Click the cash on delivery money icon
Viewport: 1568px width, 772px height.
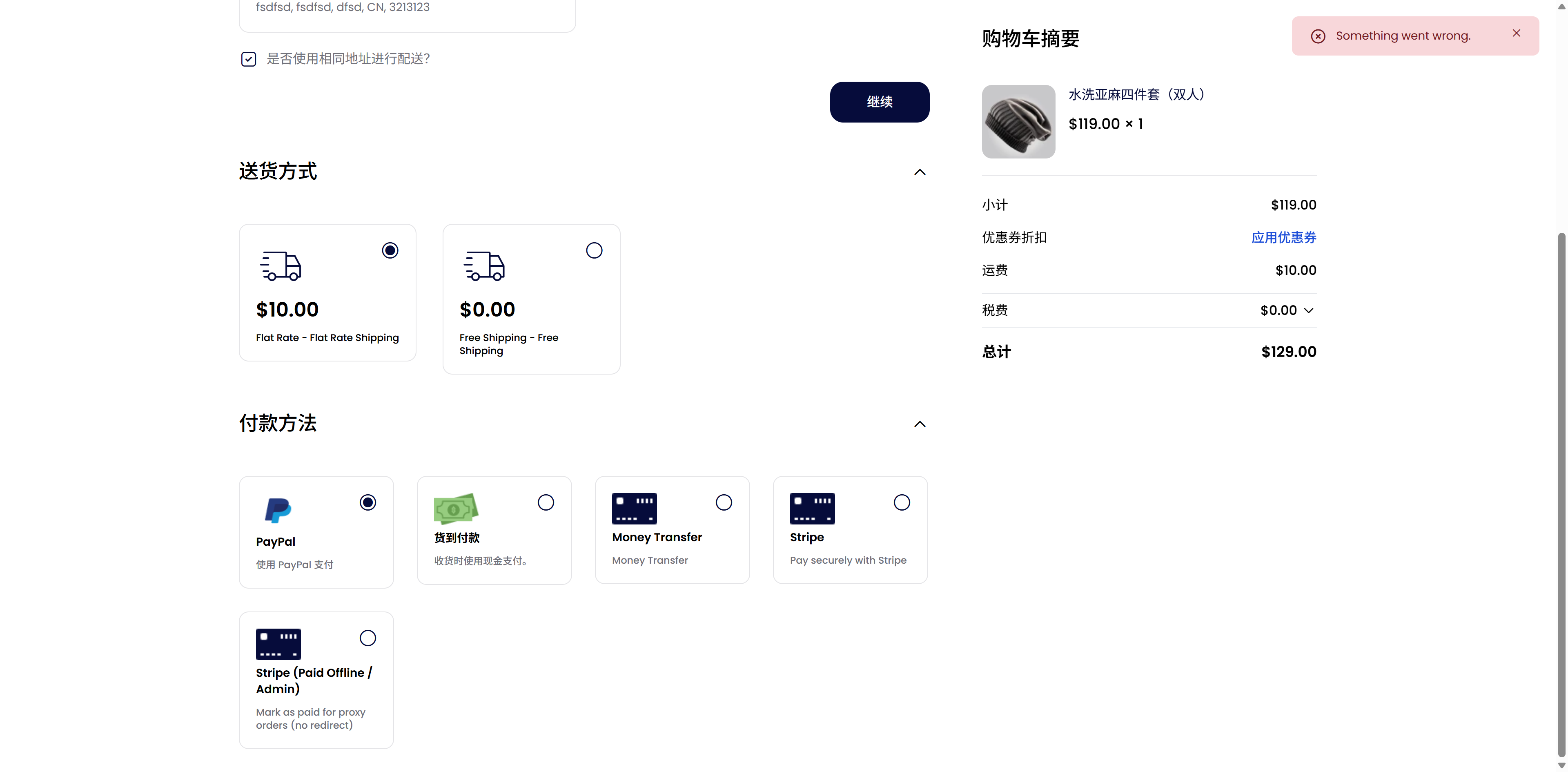tap(456, 509)
